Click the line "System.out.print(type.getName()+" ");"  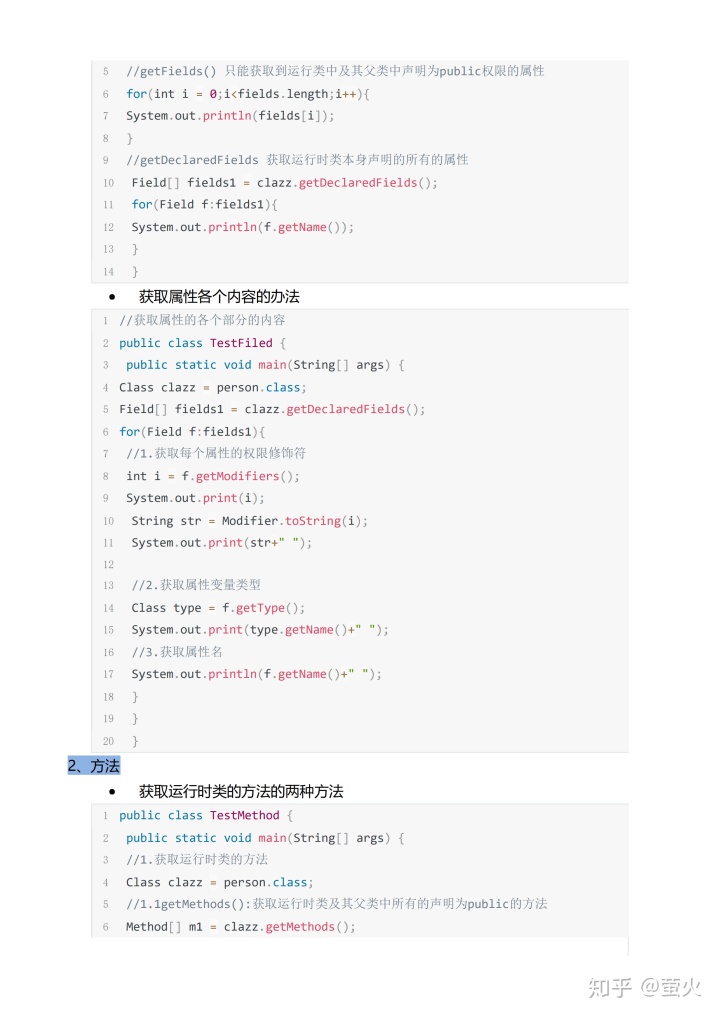pyautogui.click(x=260, y=630)
